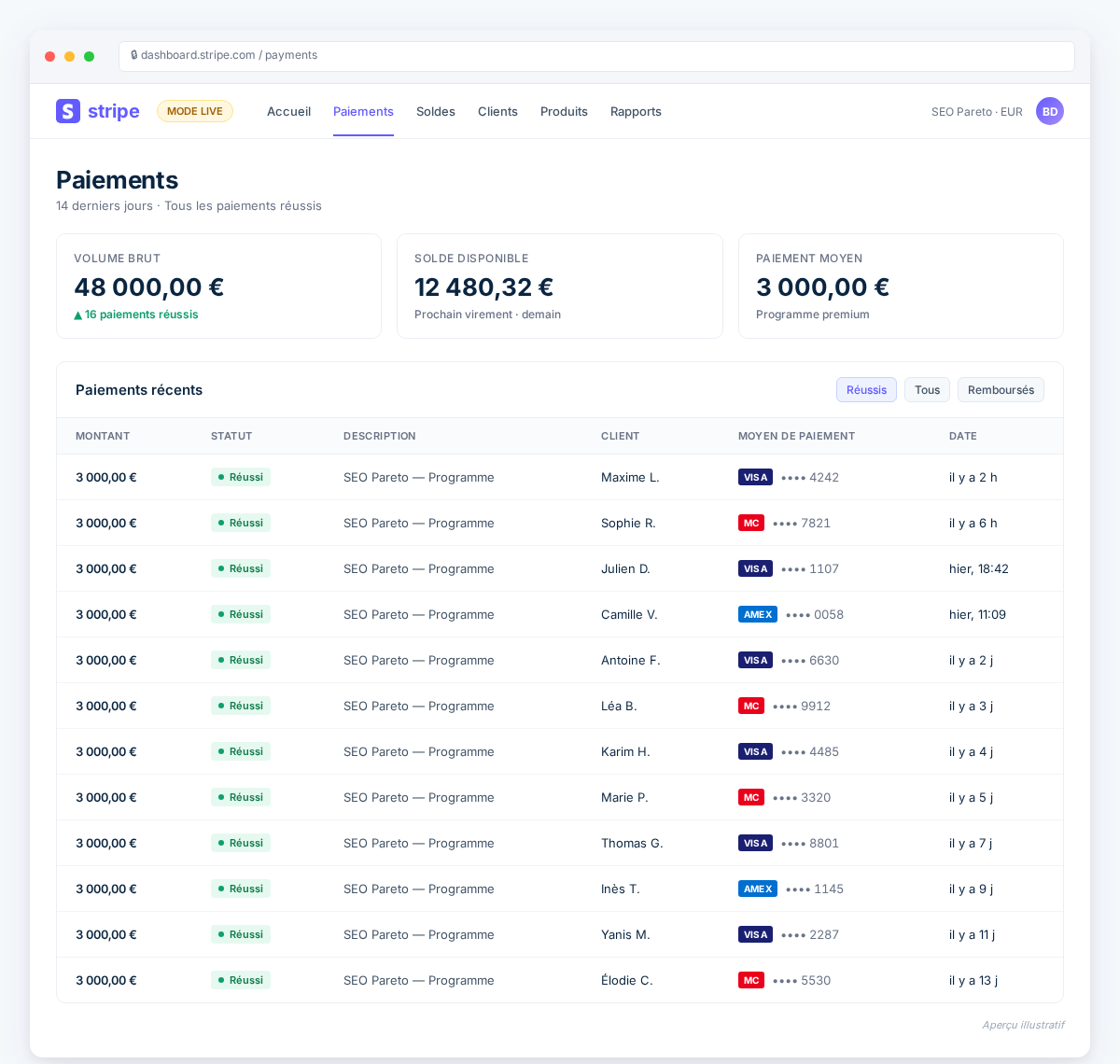Click the VISA badge for card 6630
Image resolution: width=1120 pixels, height=1064 pixels.
click(x=755, y=660)
